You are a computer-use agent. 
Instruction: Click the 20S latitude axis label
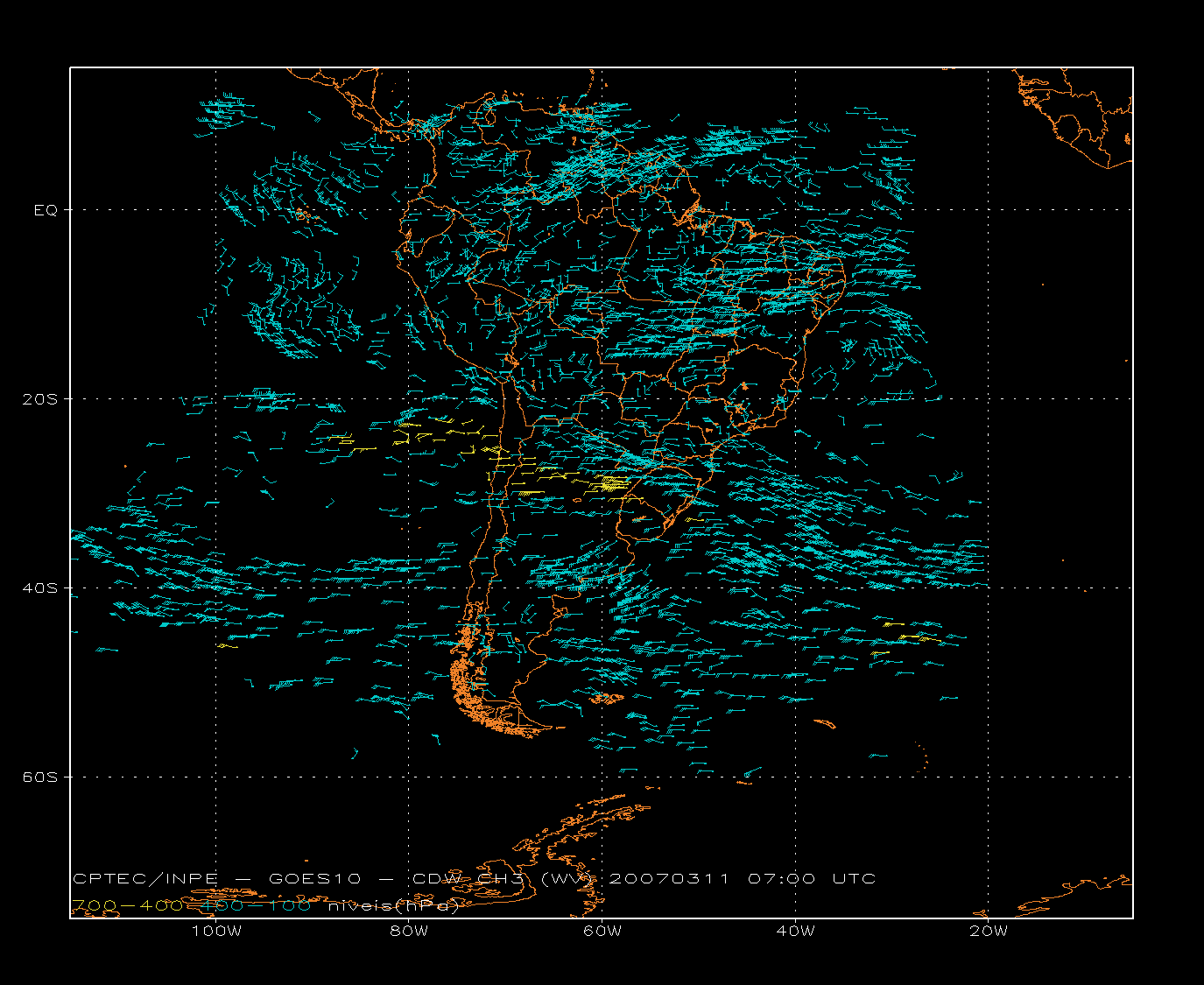39,399
